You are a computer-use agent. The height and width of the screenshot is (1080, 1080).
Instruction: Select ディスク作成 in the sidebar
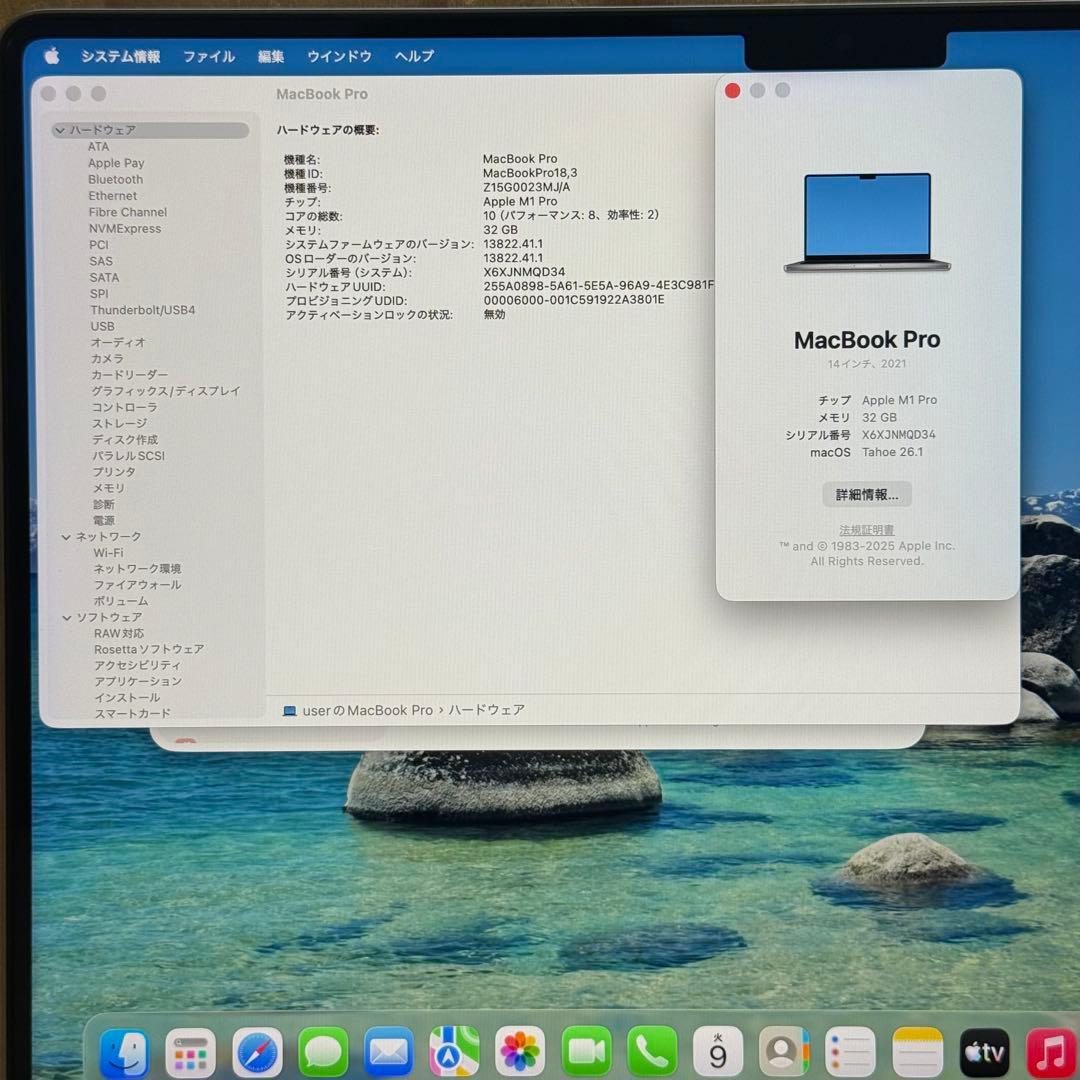(125, 440)
